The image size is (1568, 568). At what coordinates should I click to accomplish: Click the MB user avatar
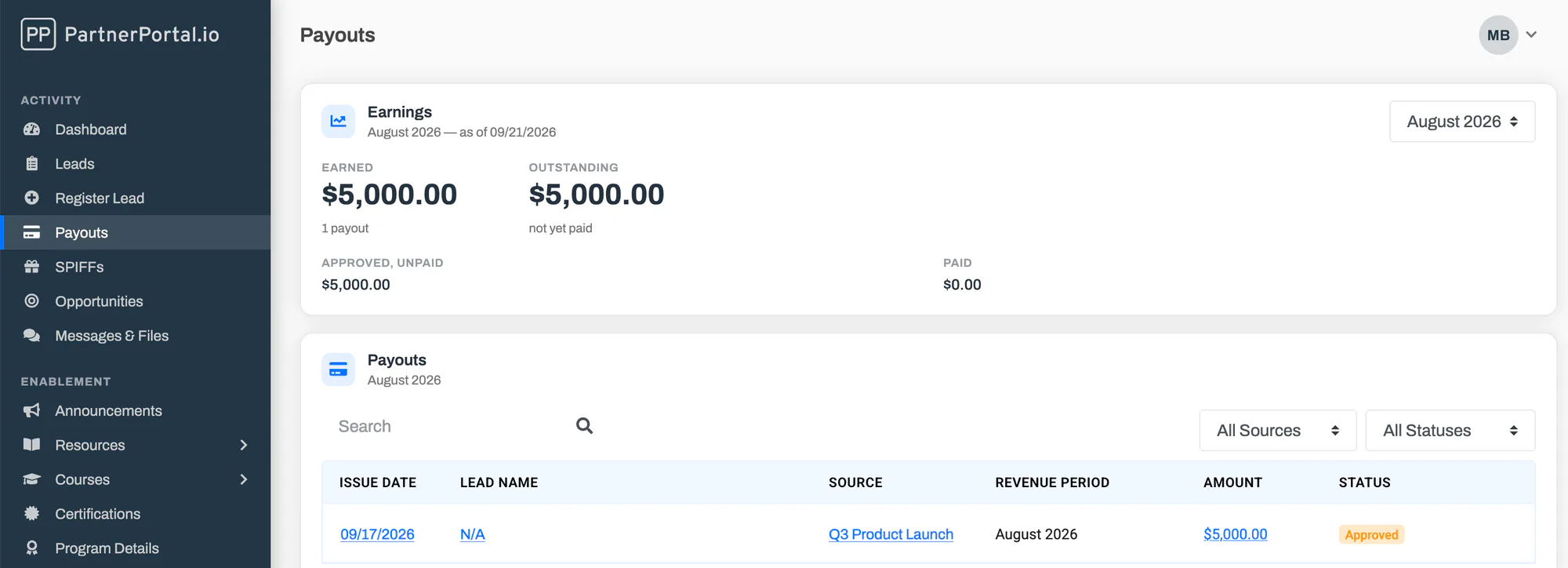1498,35
